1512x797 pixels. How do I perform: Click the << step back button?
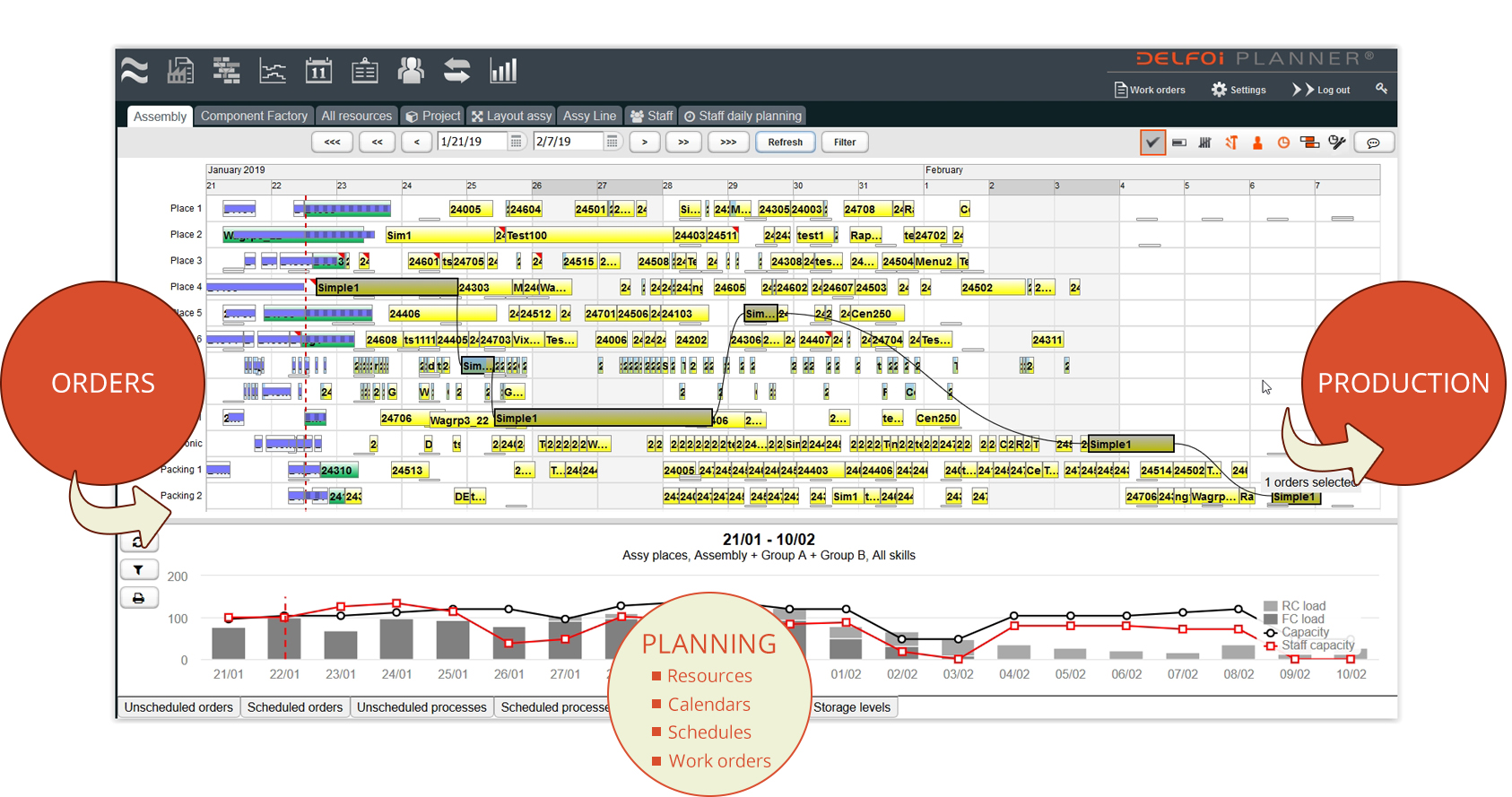click(377, 142)
